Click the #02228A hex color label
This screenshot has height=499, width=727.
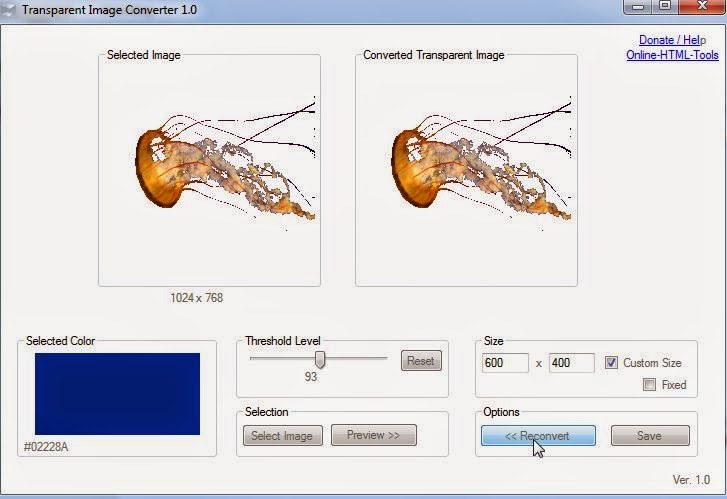point(46,447)
